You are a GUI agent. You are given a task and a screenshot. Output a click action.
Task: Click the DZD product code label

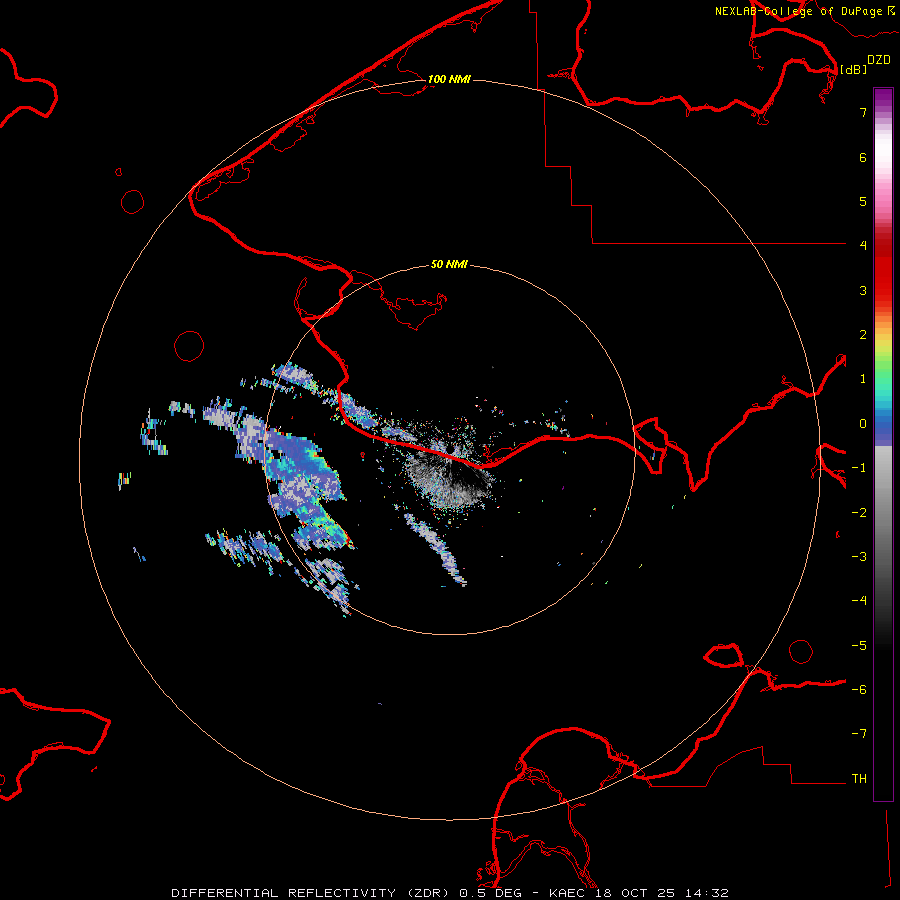tap(879, 60)
